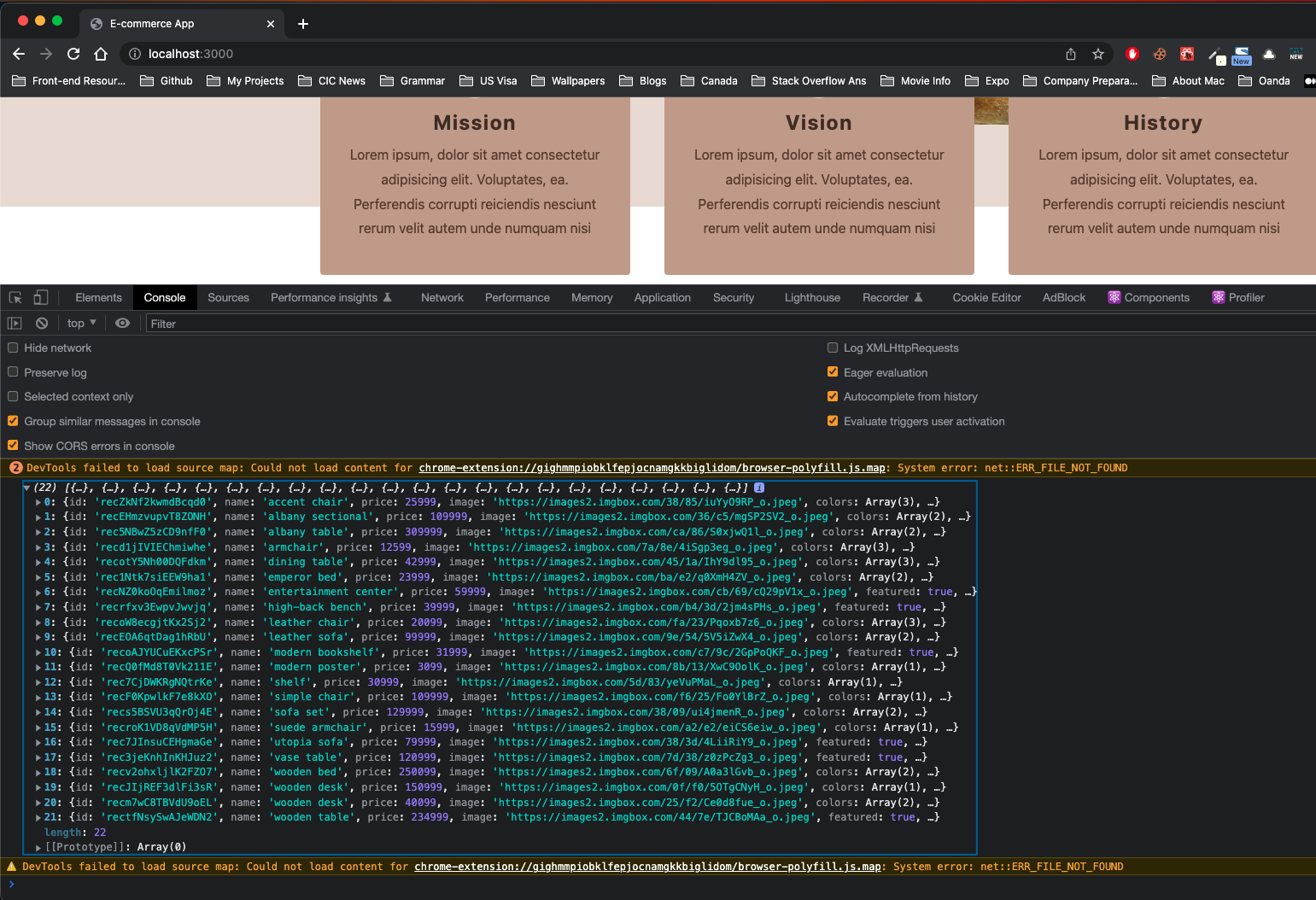Uncheck Eager evaluation option
1316x900 pixels.
tap(833, 372)
